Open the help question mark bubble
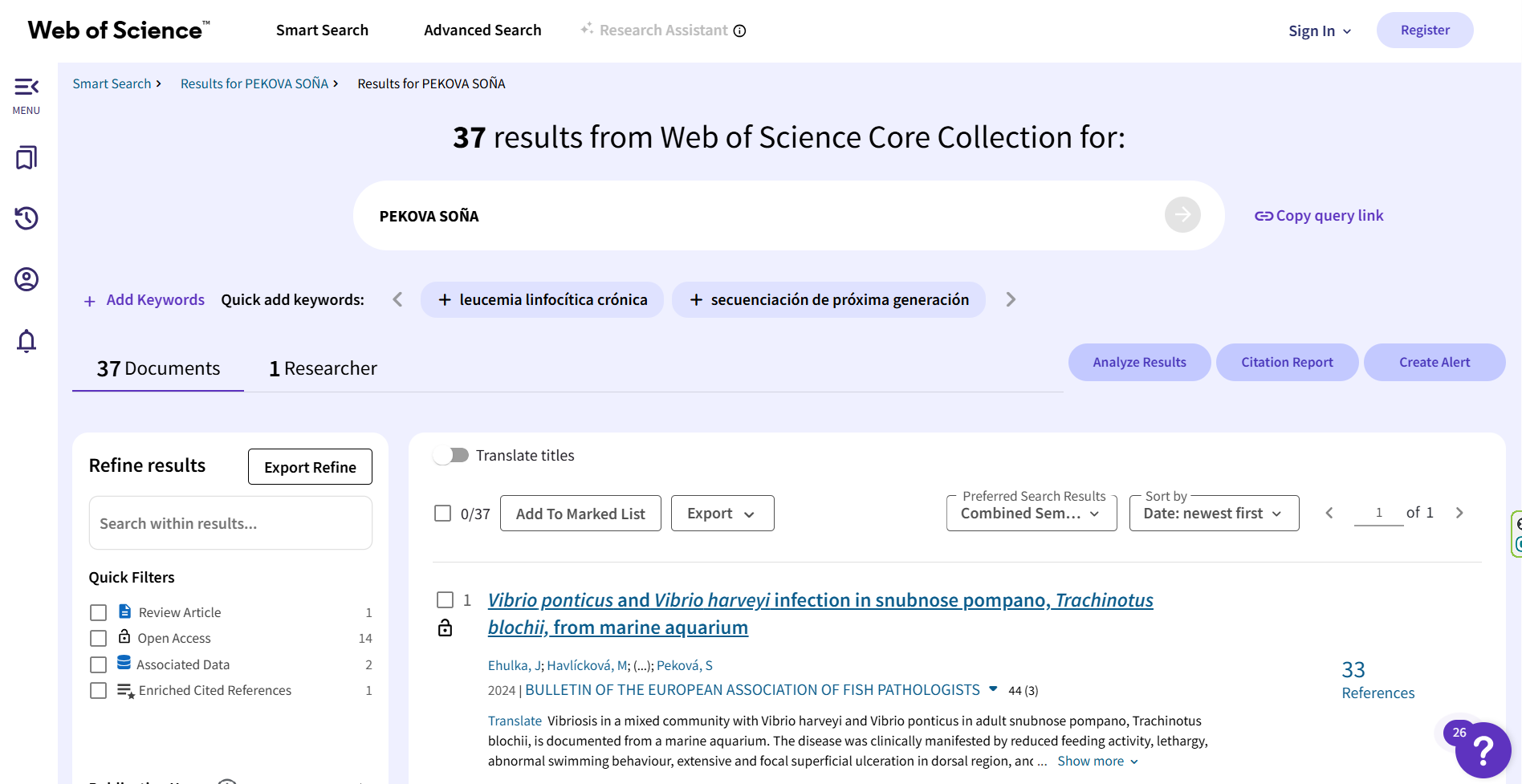1522x784 pixels. coord(1483,750)
